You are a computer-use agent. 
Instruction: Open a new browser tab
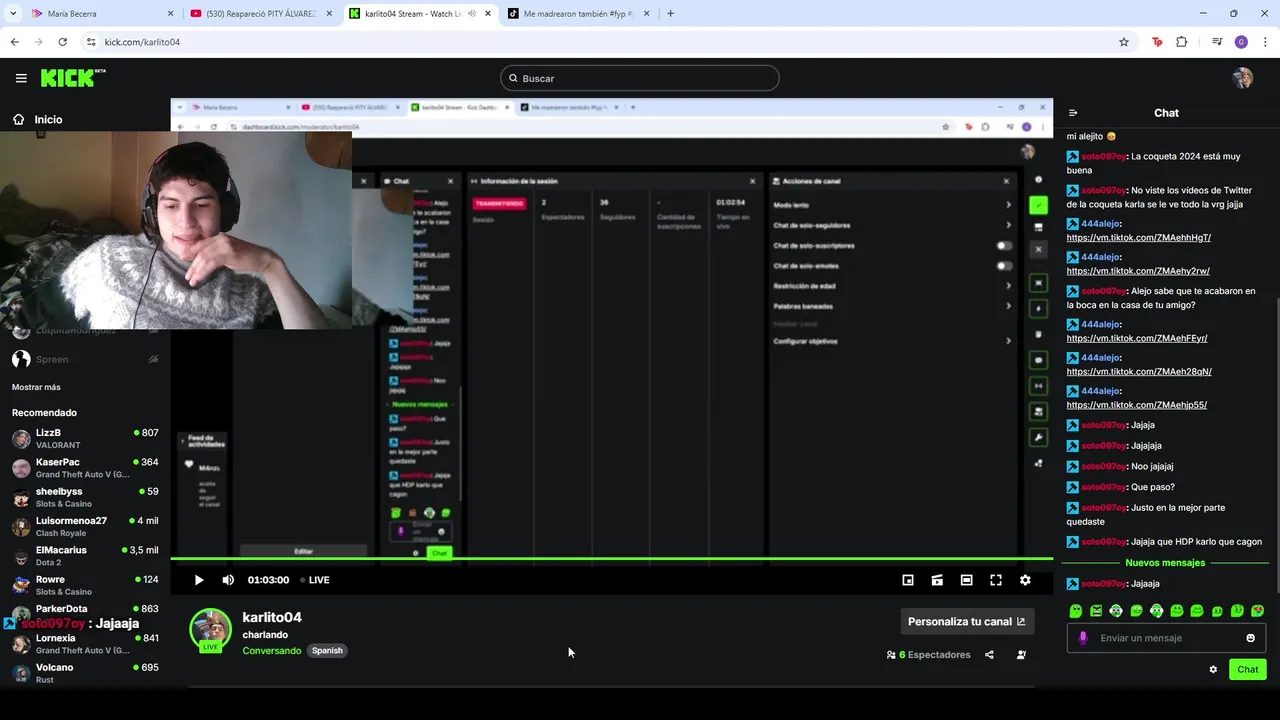670,14
